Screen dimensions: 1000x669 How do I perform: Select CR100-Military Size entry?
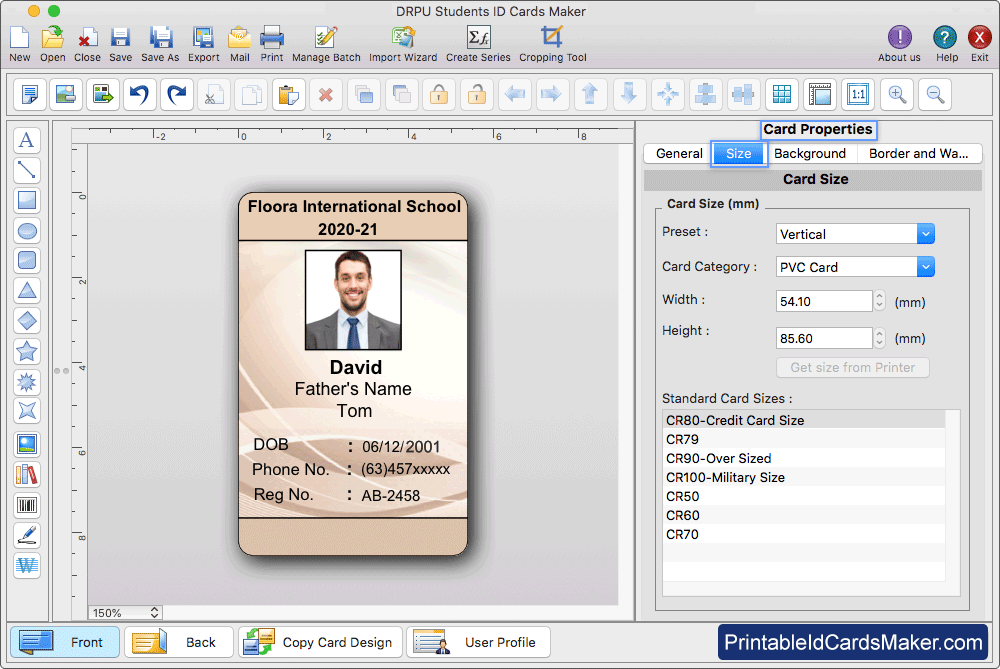[x=804, y=477]
